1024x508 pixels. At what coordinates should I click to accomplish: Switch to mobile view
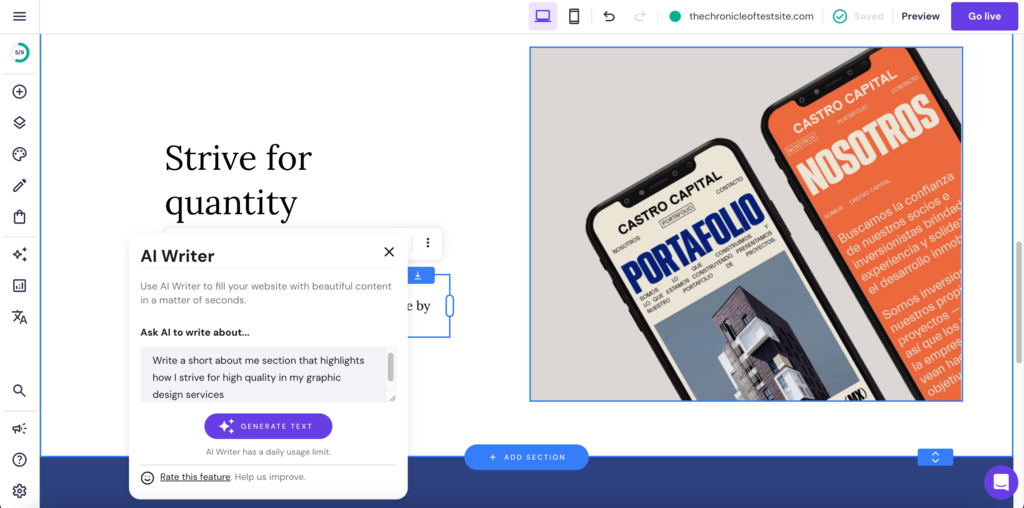574,16
